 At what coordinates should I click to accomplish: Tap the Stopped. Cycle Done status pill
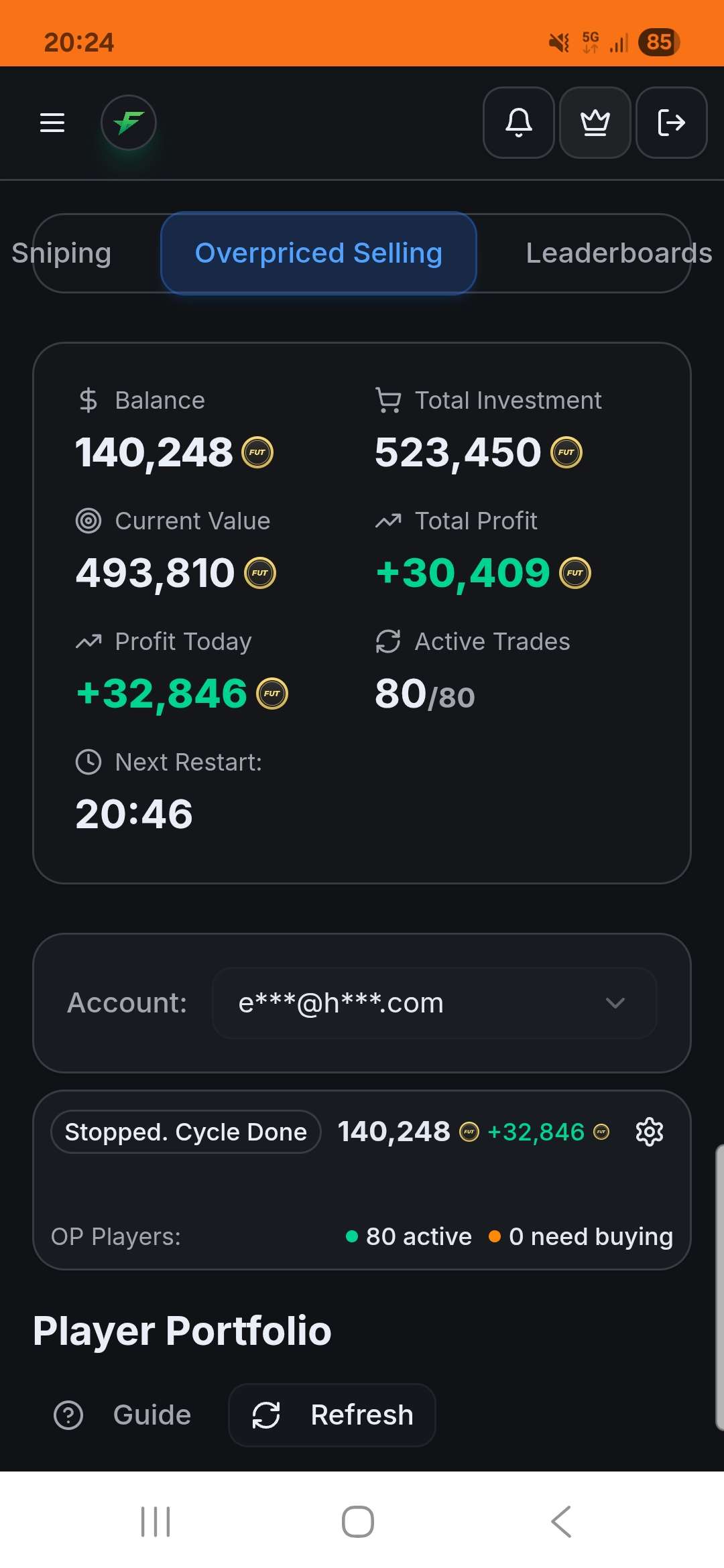[x=186, y=1132]
